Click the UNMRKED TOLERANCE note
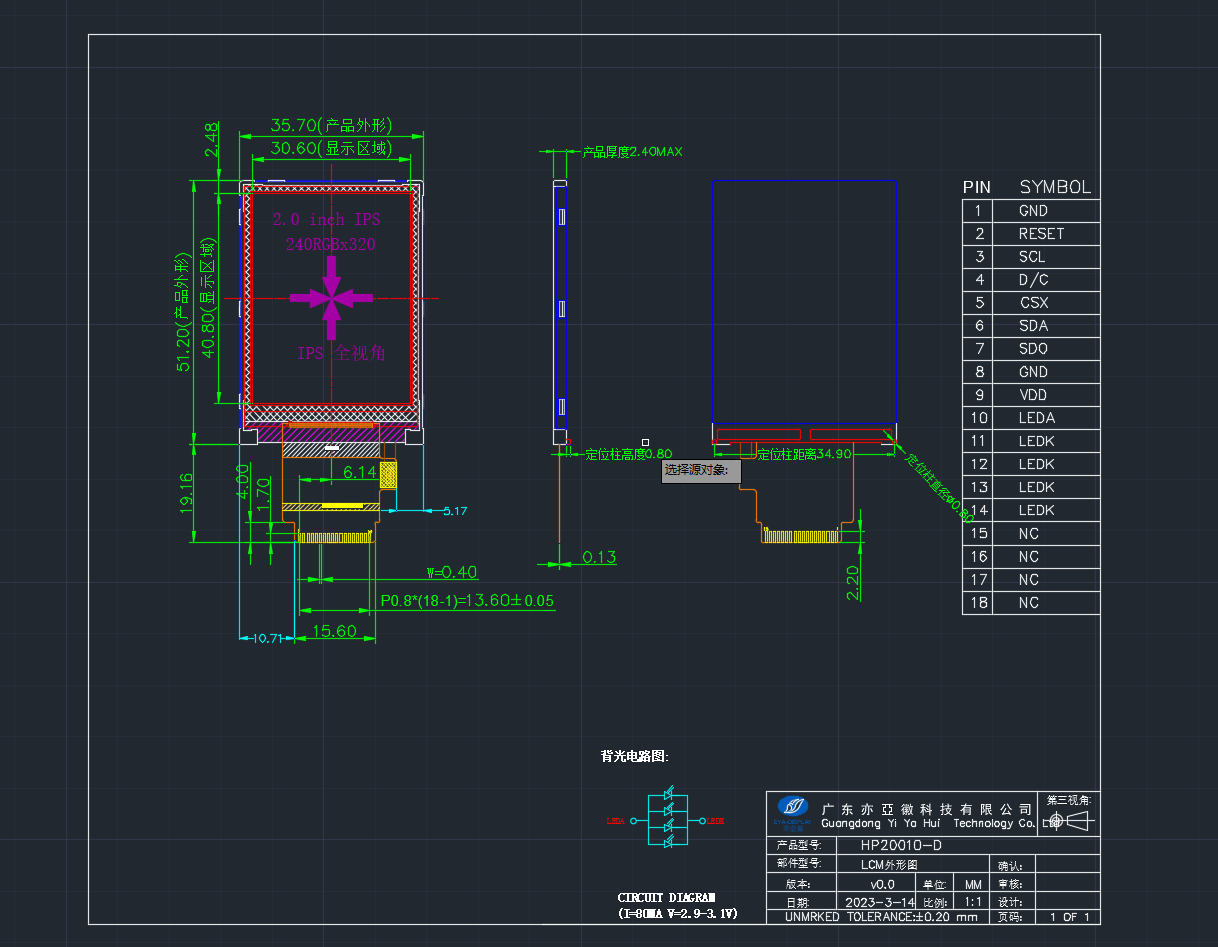Screen dimensions: 1218x947 tap(881, 916)
